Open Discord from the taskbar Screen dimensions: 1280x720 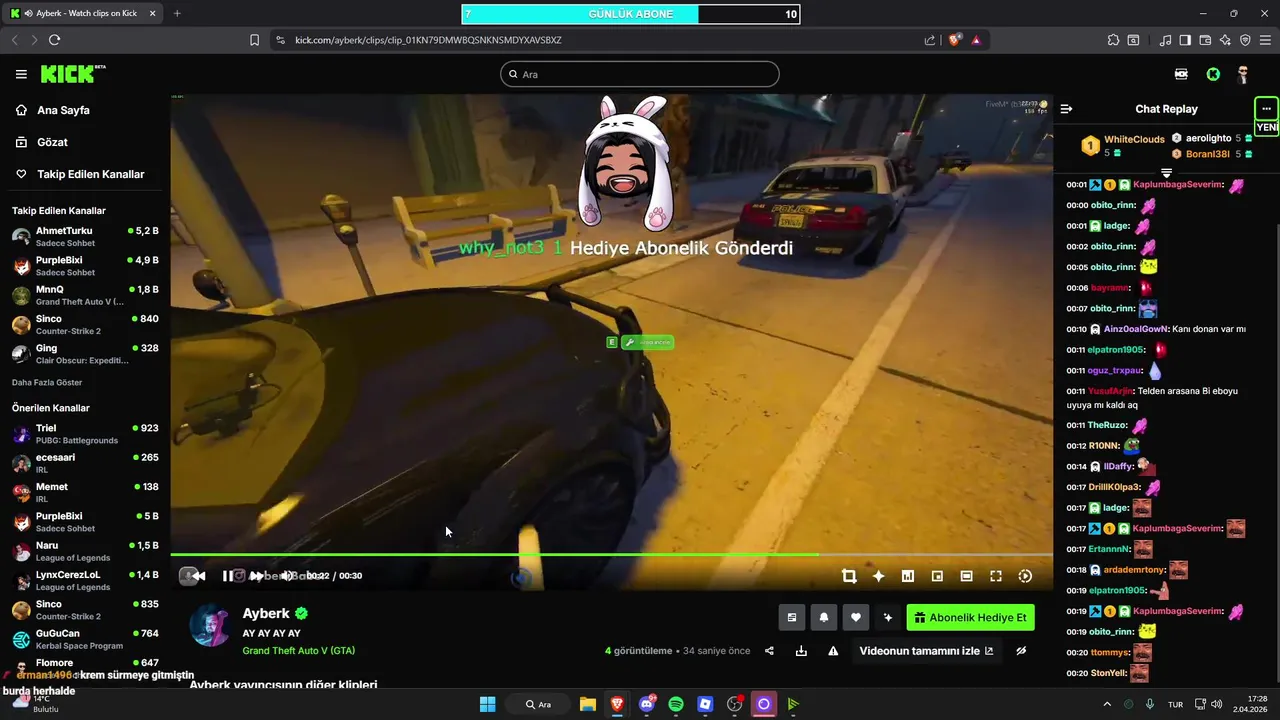[646, 704]
